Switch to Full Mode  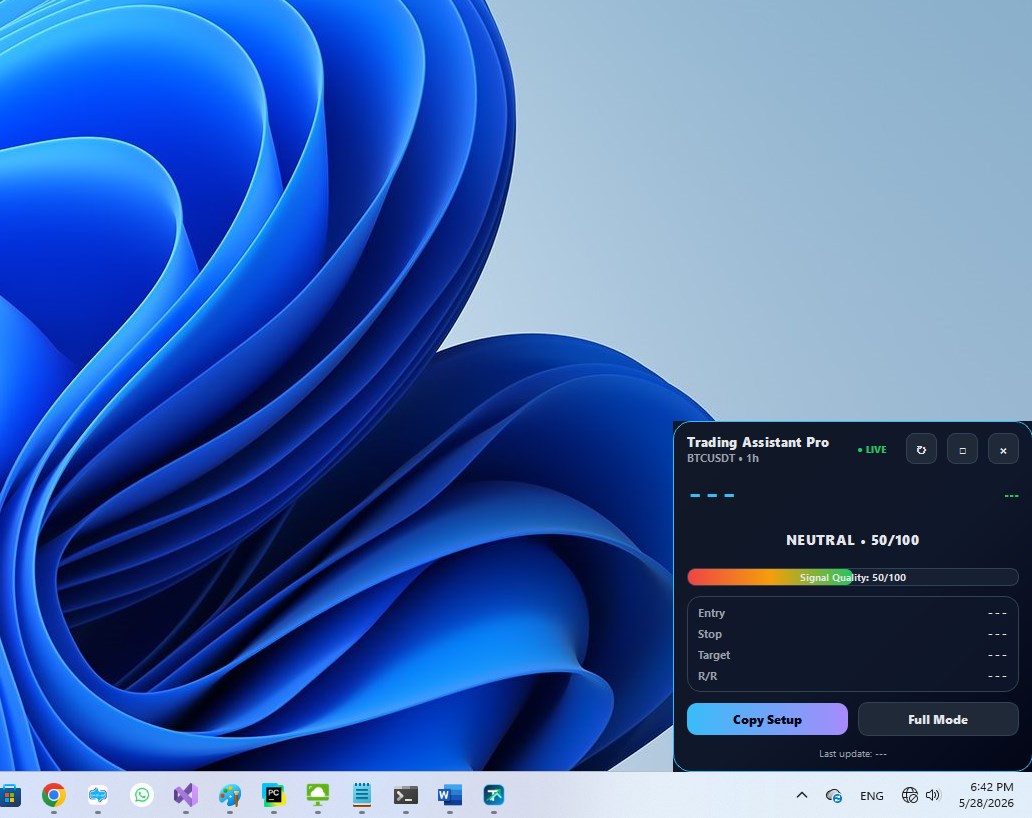(x=938, y=719)
